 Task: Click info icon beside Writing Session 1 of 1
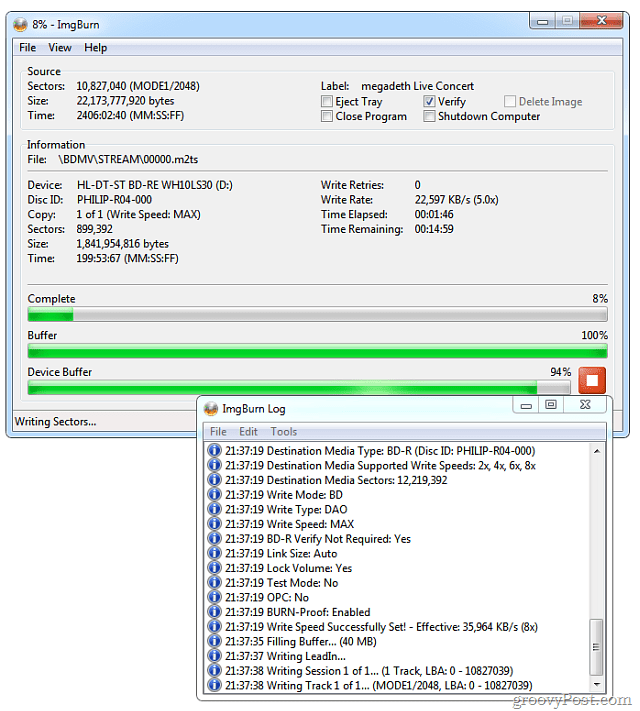(x=214, y=670)
